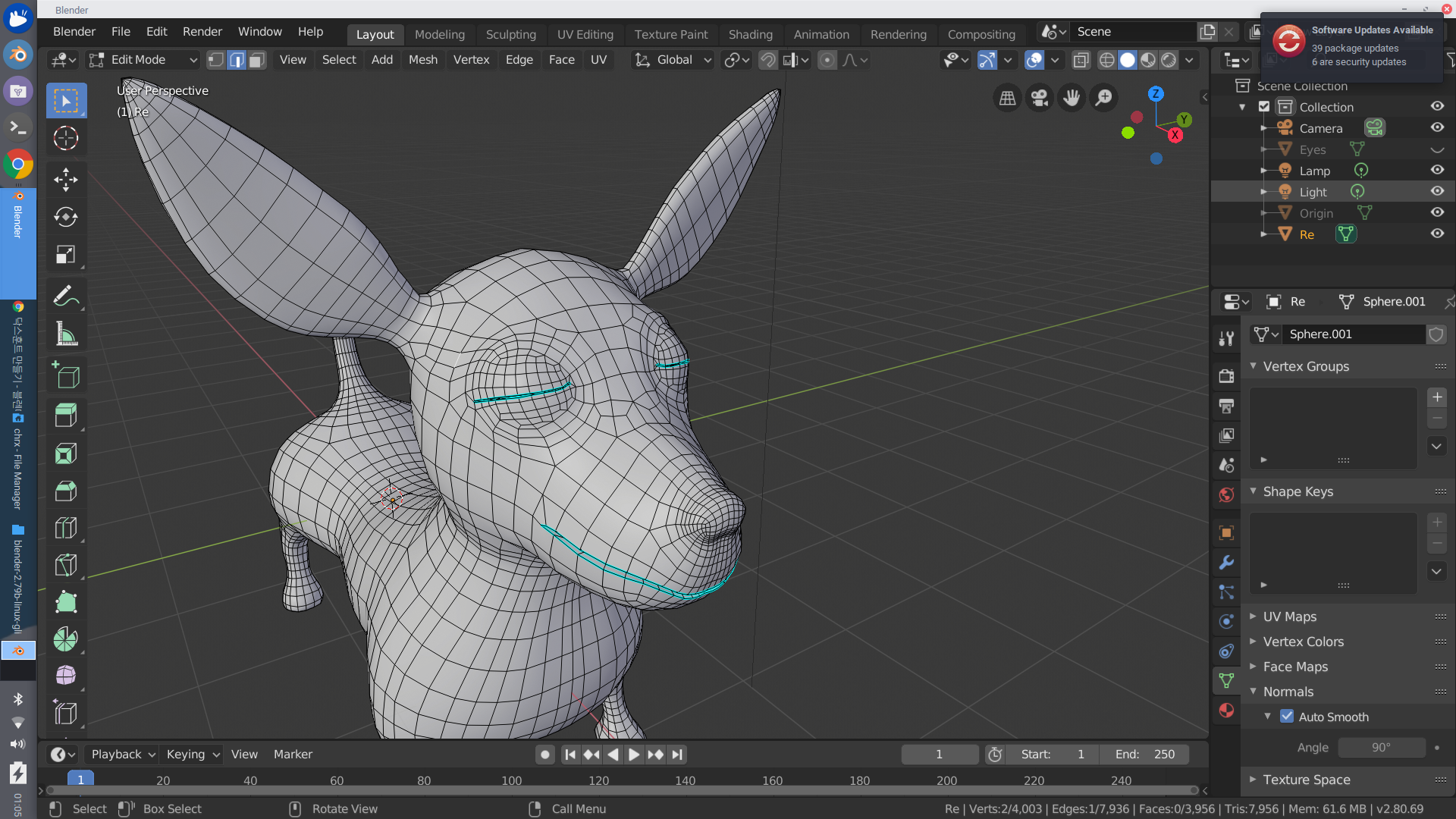
Task: Hide the Light object in outliner
Action: tap(1437, 191)
